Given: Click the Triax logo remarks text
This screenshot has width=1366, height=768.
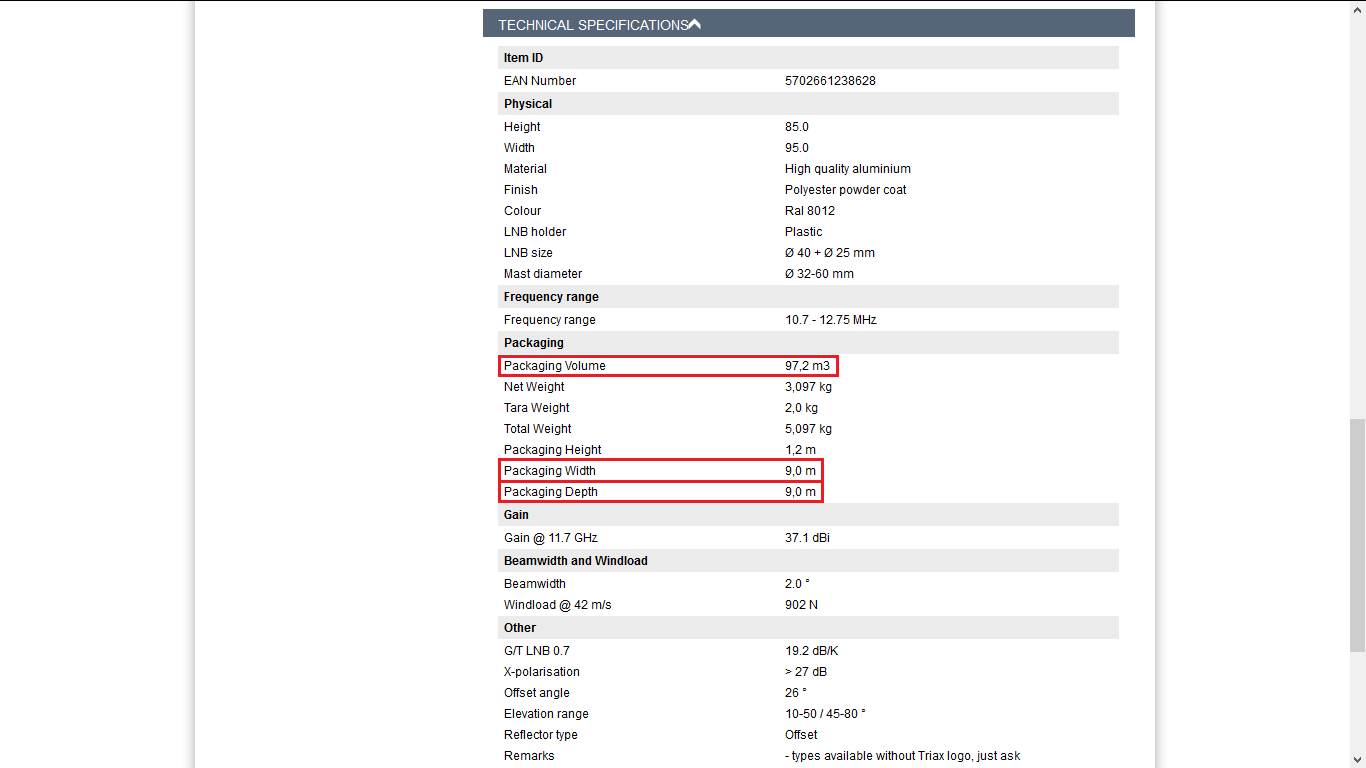Looking at the screenshot, I should point(903,756).
